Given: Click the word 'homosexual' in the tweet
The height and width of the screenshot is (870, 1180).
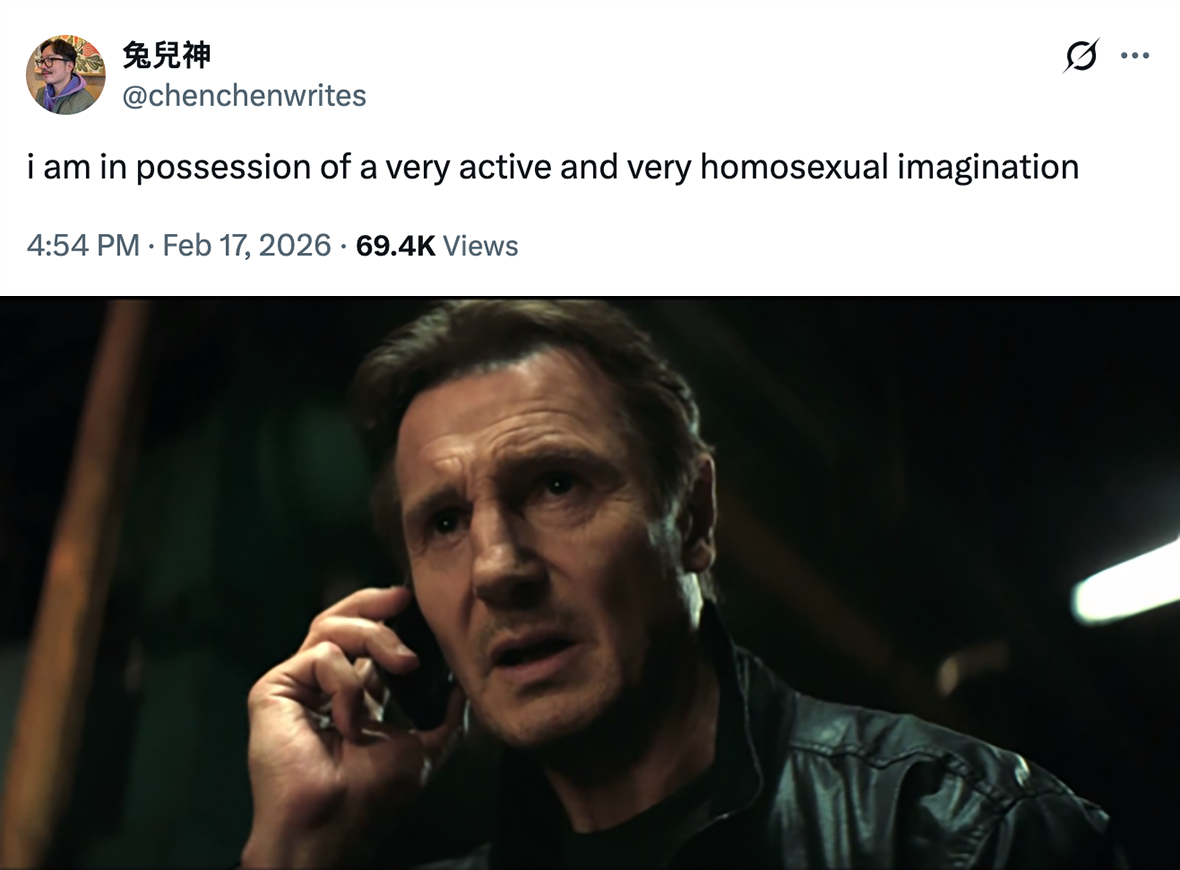Looking at the screenshot, I should 794,166.
